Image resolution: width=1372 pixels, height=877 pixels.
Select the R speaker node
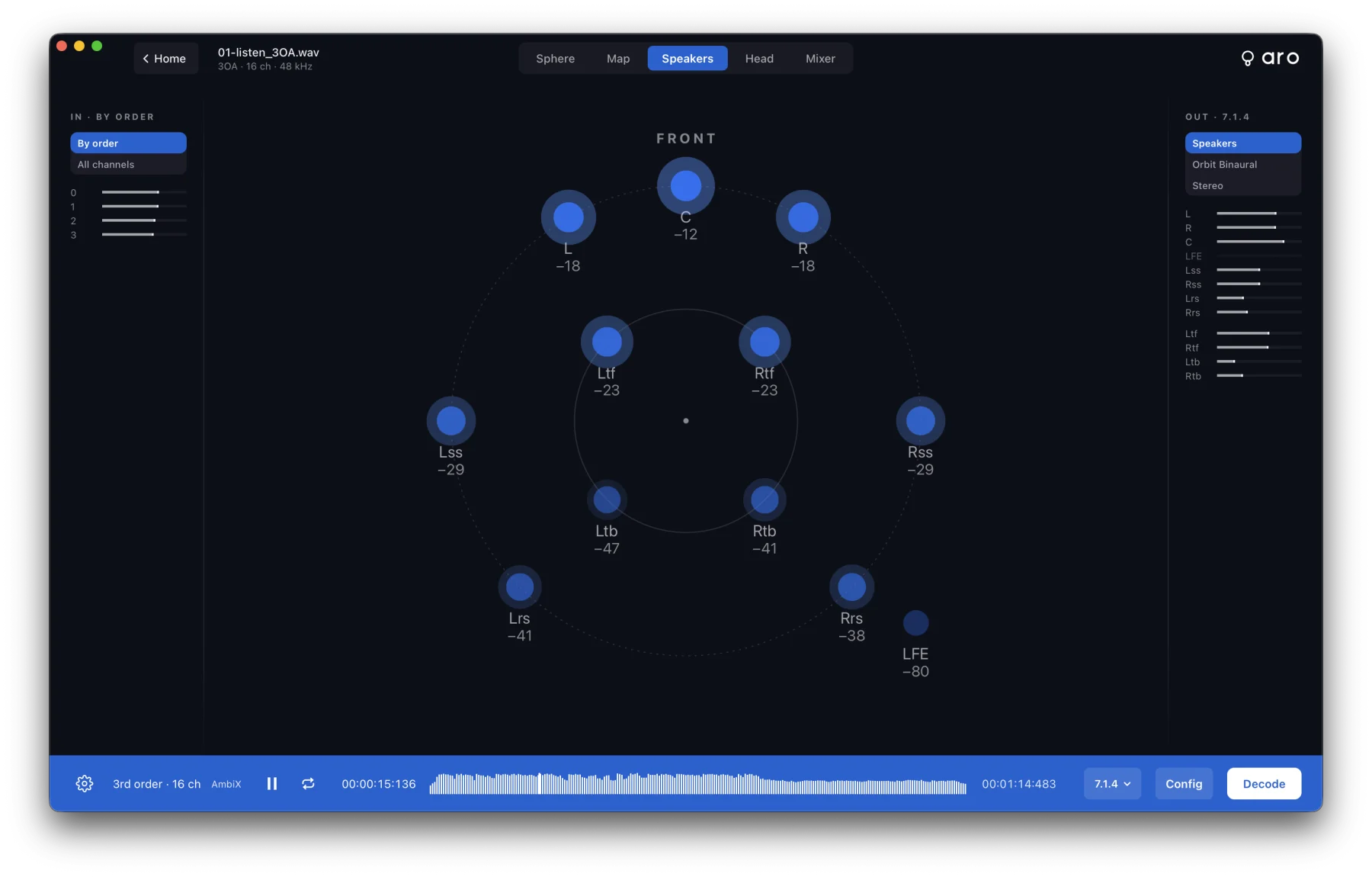pos(803,217)
